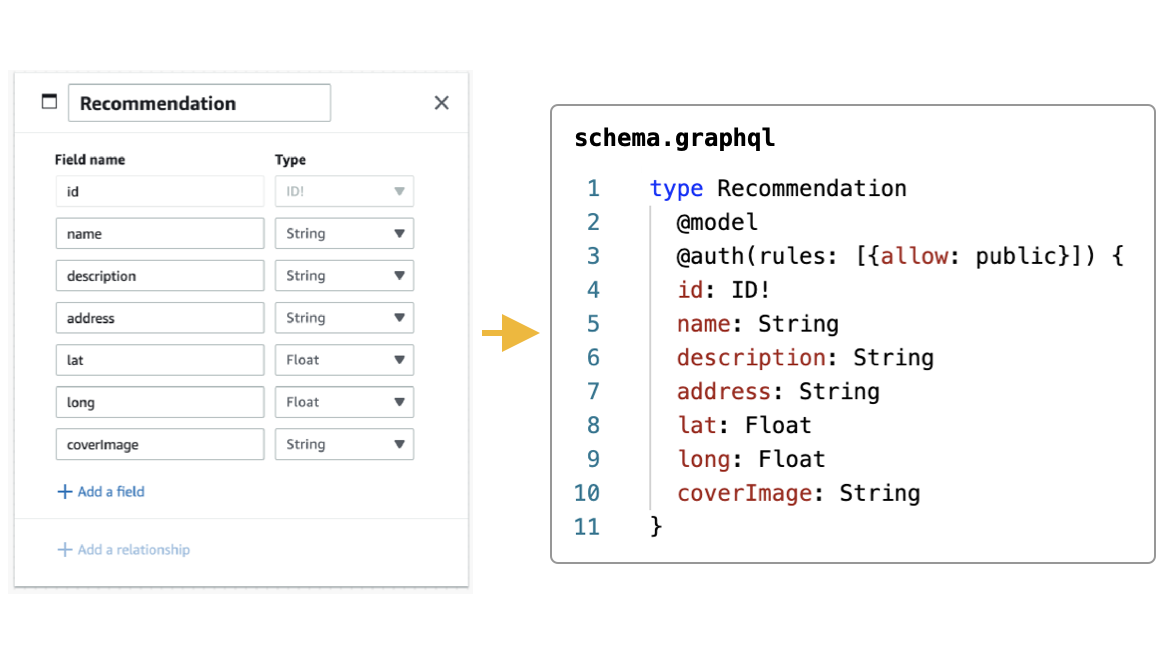This screenshot has height=666, width=1170.
Task: Click the coverImage field name input
Action: 160,444
